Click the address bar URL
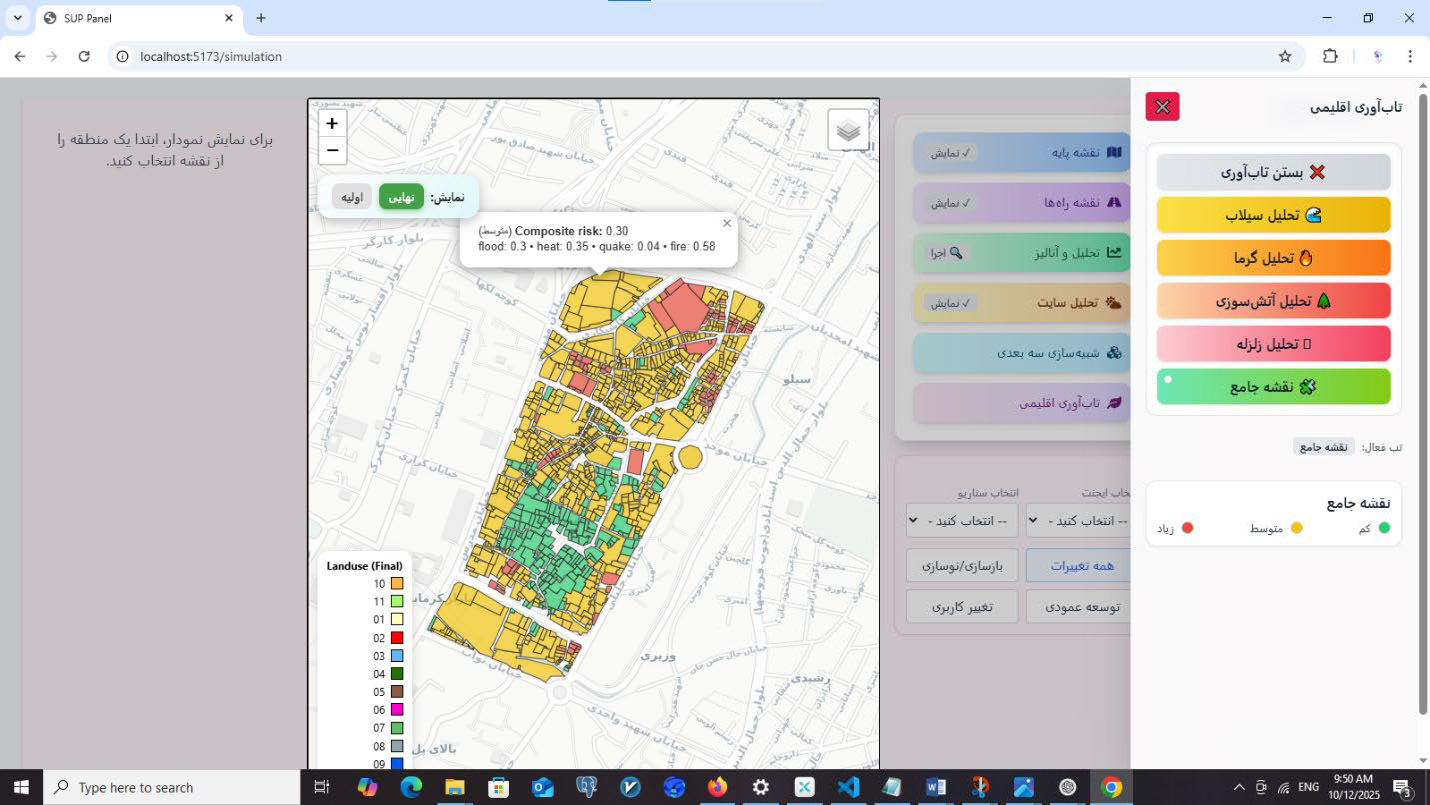The image size is (1430, 805). point(211,57)
